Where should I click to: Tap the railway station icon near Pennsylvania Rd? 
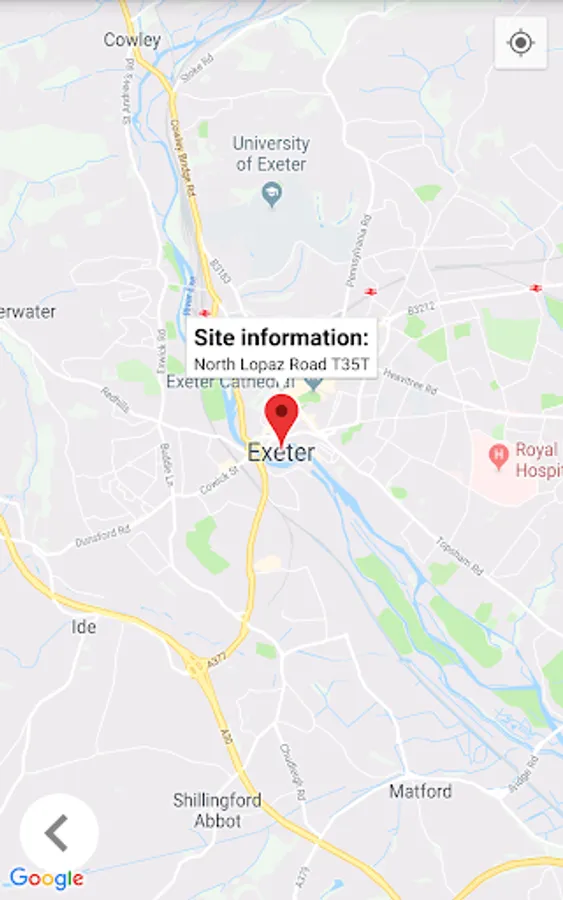[371, 292]
